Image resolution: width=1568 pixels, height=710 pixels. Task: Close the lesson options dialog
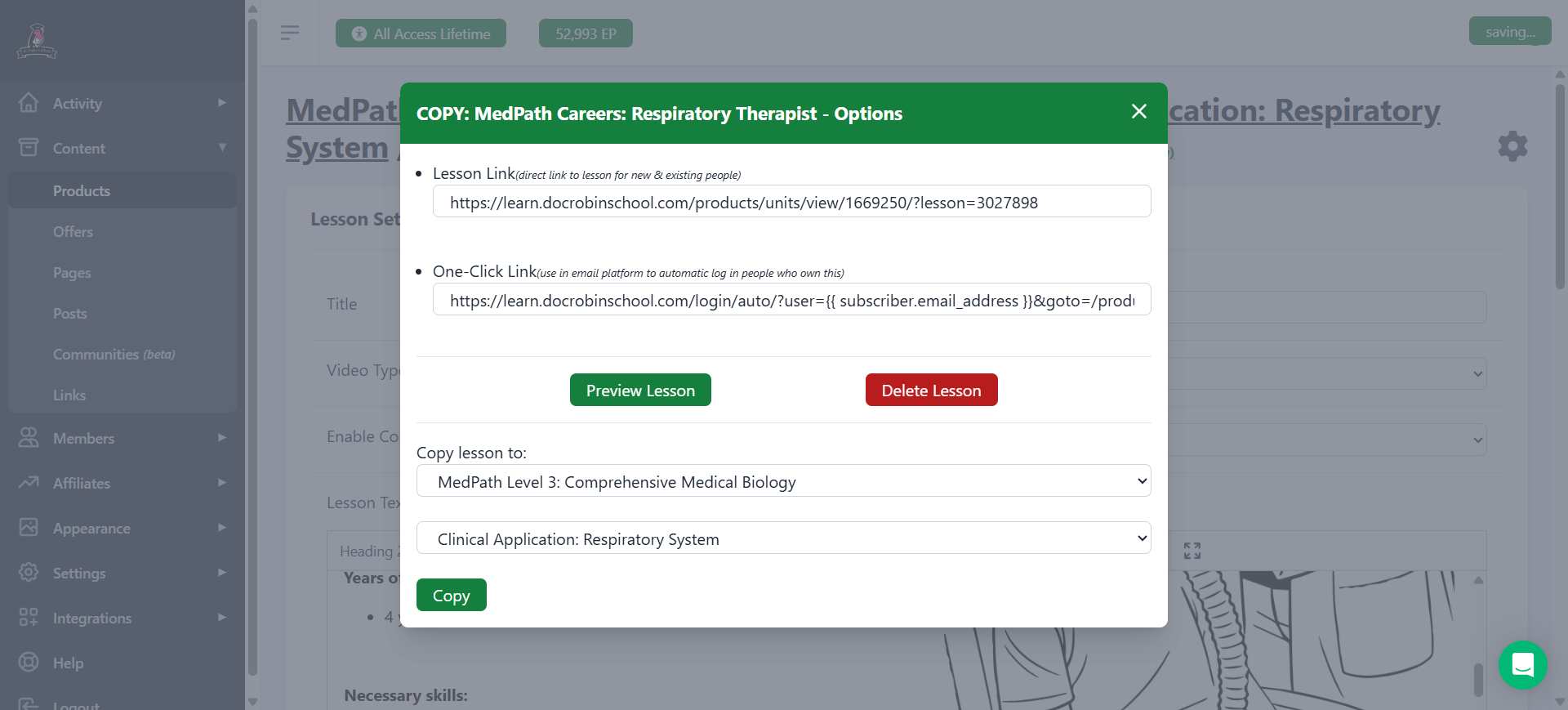pyautogui.click(x=1138, y=112)
